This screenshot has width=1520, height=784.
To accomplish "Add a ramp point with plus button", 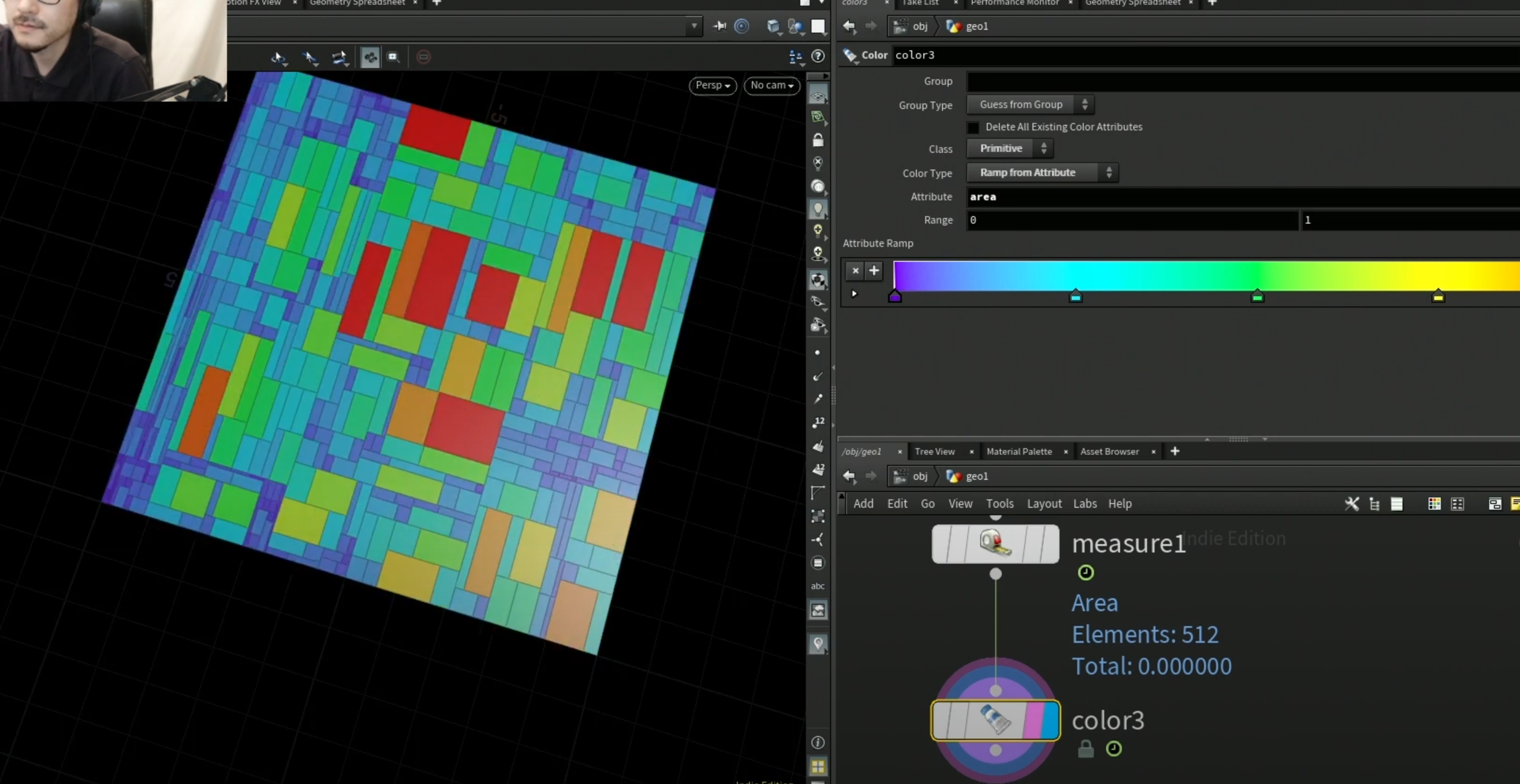I will click(874, 270).
